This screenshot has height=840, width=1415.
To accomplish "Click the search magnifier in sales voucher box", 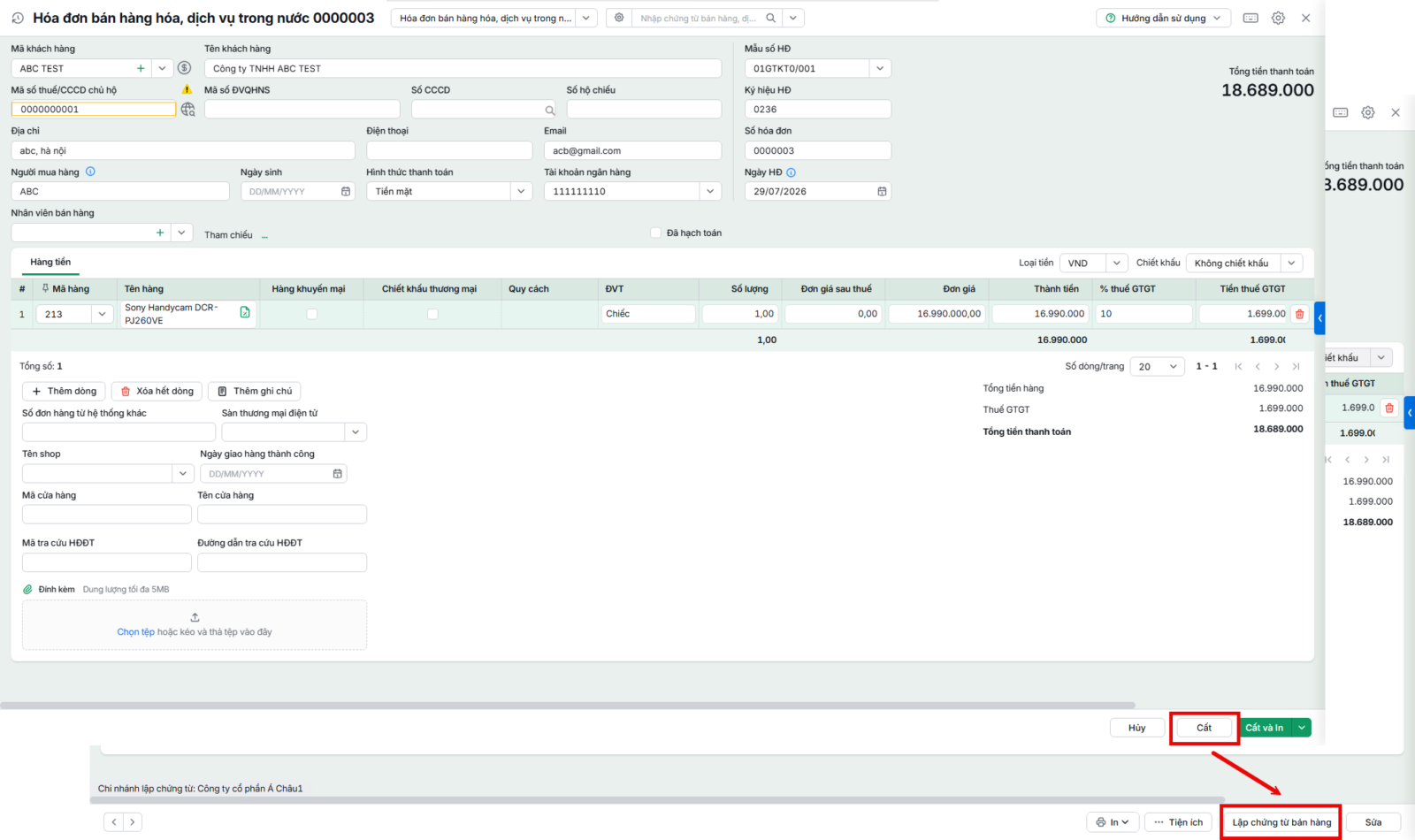I will click(771, 18).
